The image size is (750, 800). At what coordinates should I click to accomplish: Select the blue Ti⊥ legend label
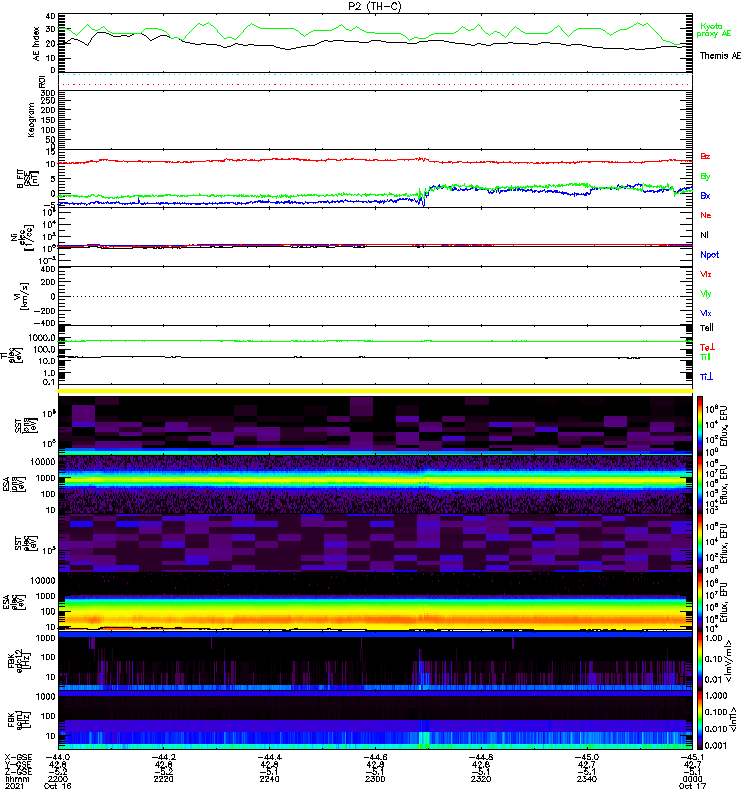coord(706,377)
